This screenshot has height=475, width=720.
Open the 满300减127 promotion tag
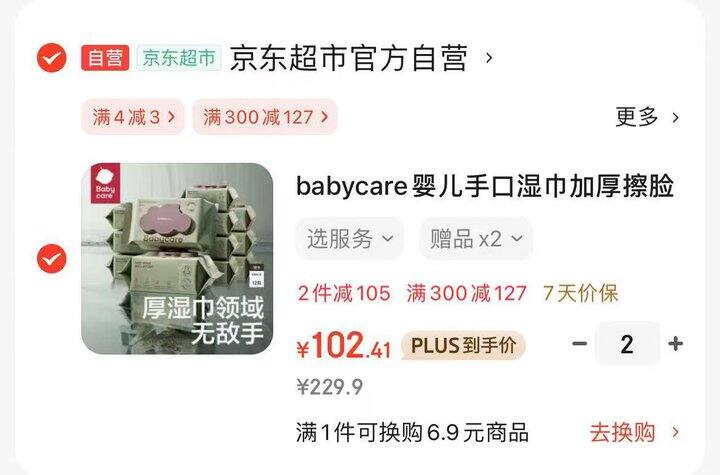[265, 117]
